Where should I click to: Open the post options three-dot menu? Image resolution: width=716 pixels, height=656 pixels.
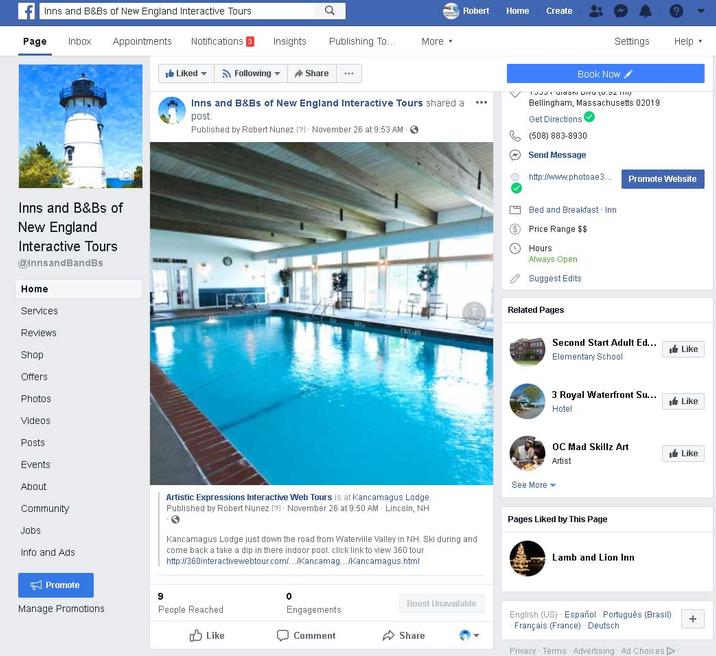tap(481, 102)
